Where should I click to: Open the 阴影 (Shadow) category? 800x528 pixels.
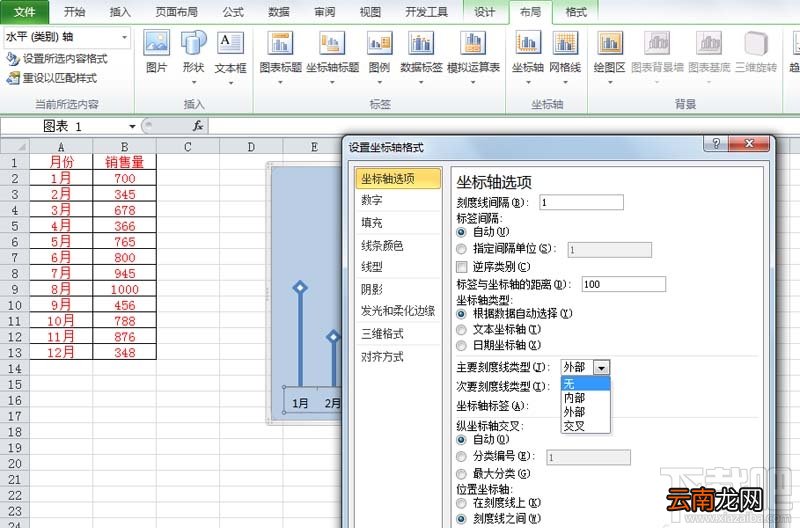coord(398,289)
